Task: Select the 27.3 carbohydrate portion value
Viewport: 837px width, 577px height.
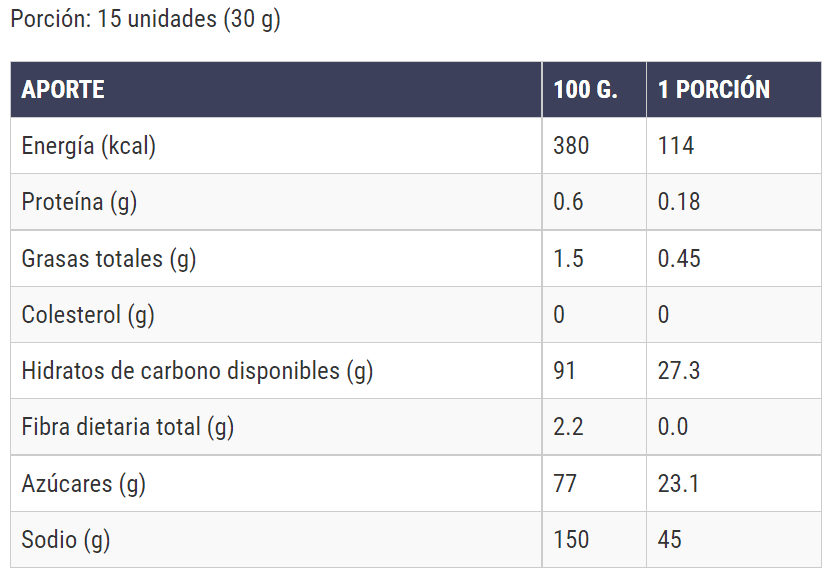Action: click(x=679, y=371)
